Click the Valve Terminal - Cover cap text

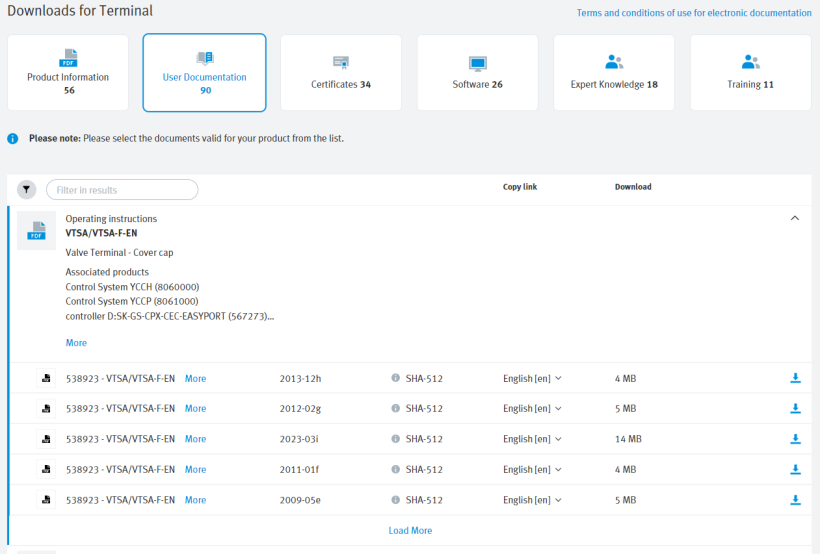pos(119,253)
